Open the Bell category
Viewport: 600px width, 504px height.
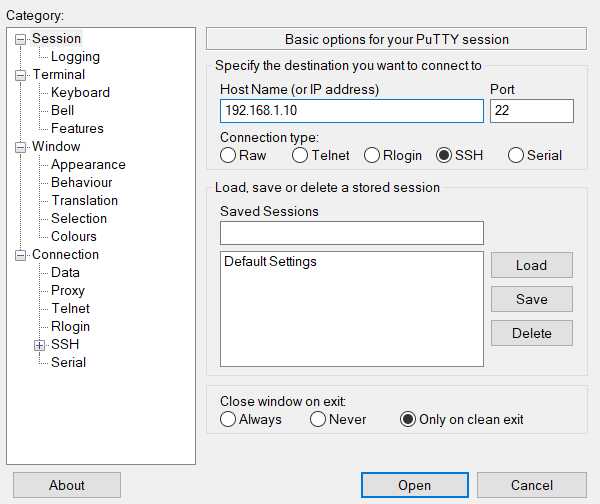point(62,111)
